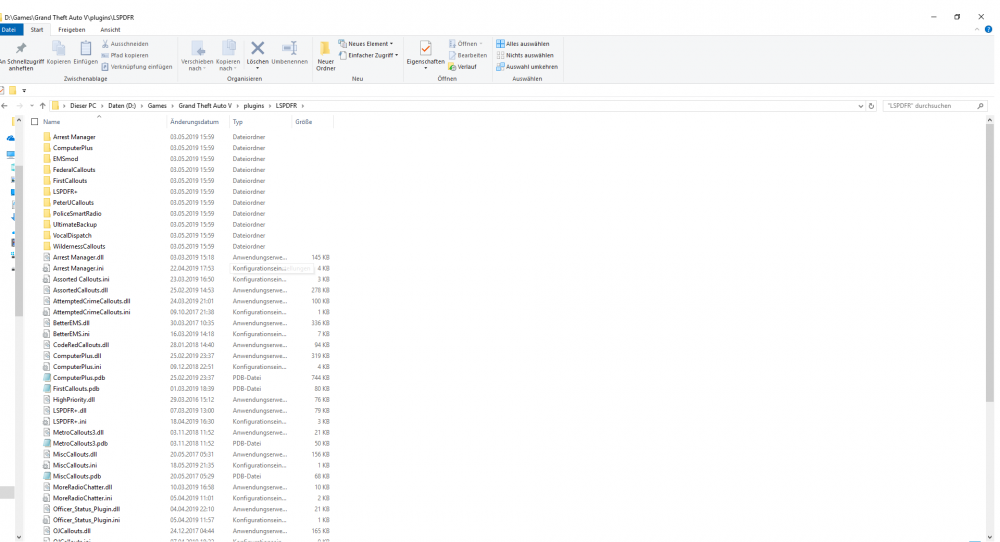Create Neuer Ordner via ribbon icon
This screenshot has height=542, width=1000.
[325, 49]
